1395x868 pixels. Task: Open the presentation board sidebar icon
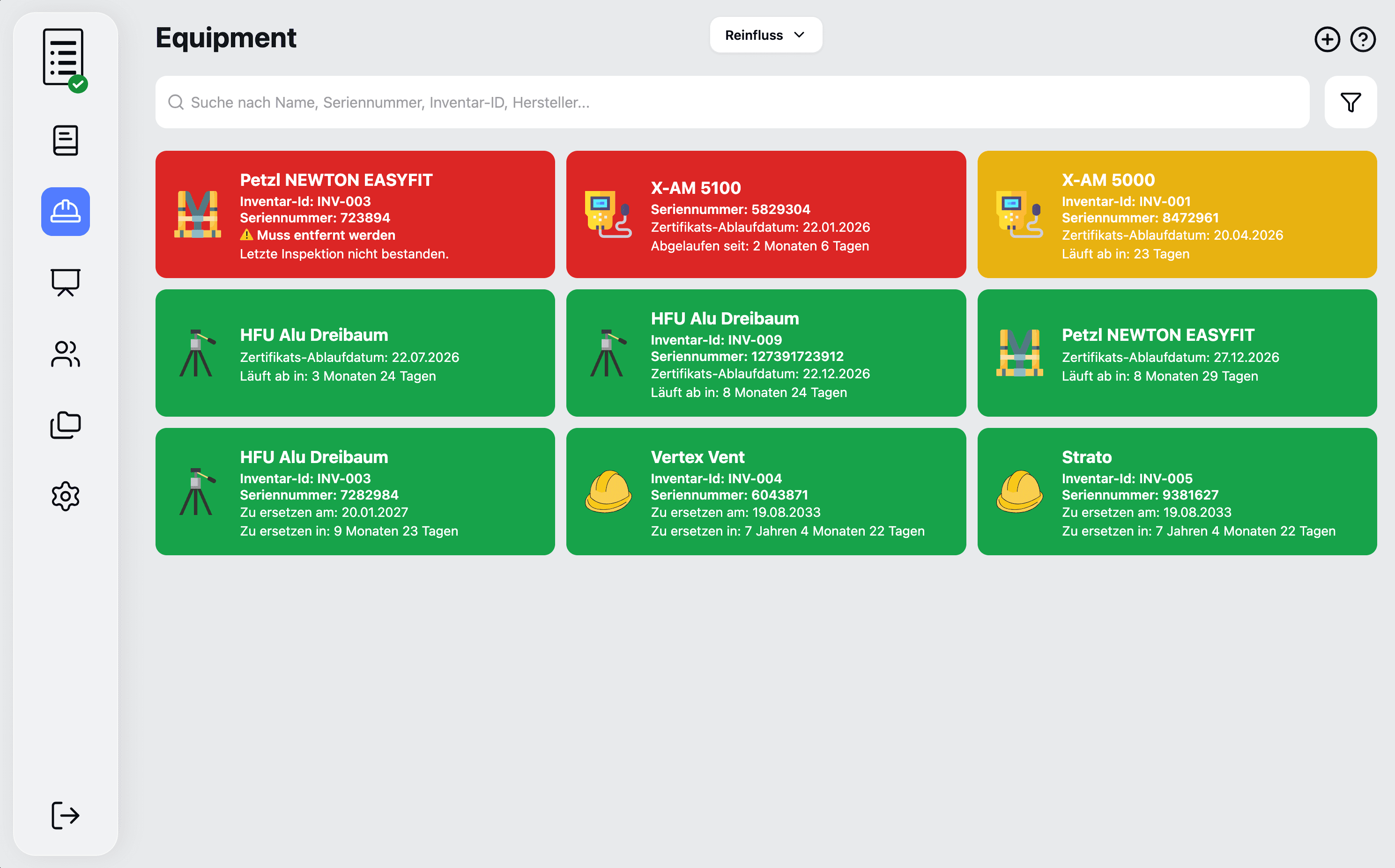(66, 282)
